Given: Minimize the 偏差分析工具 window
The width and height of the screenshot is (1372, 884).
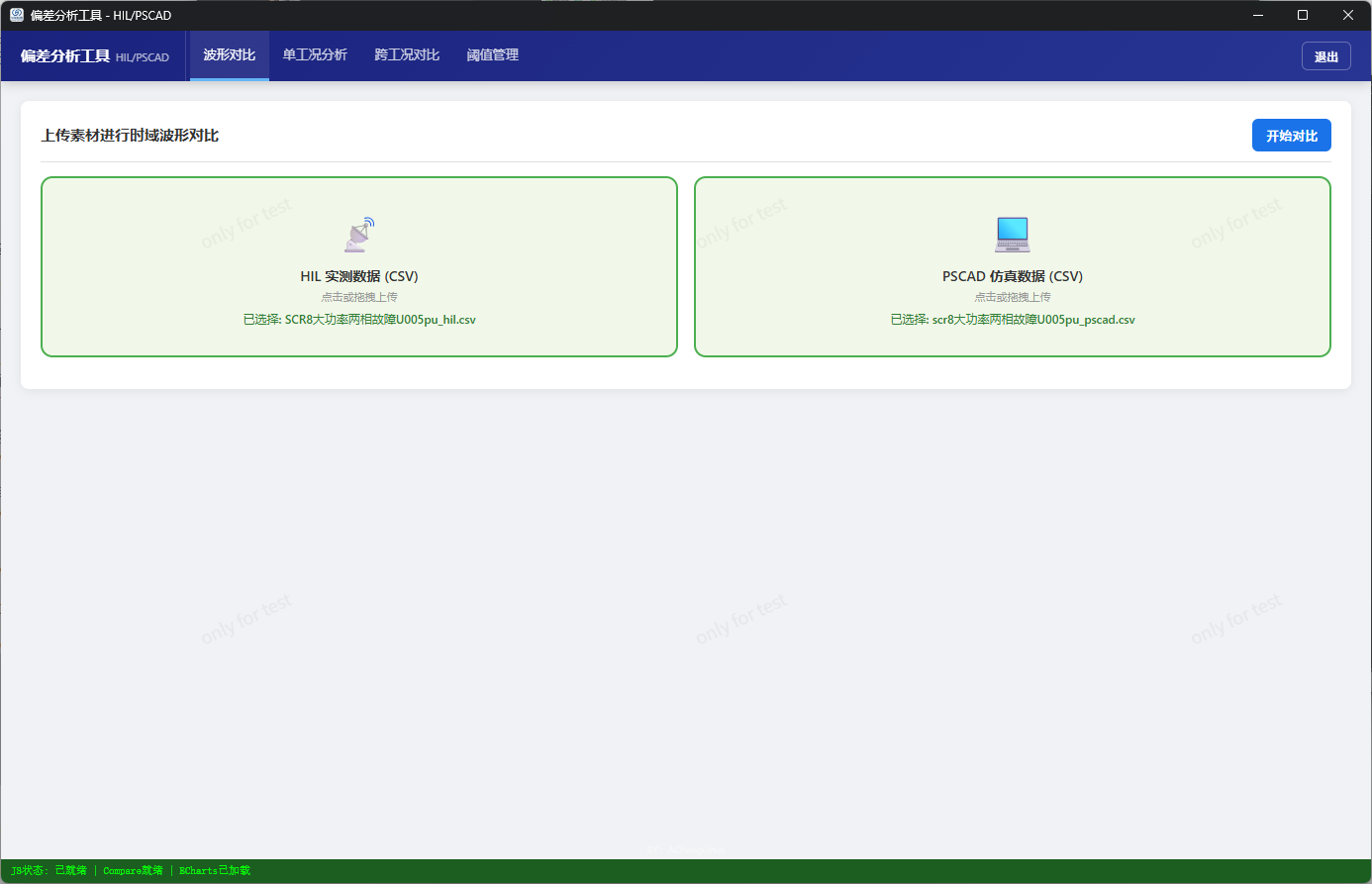Looking at the screenshot, I should point(1258,15).
